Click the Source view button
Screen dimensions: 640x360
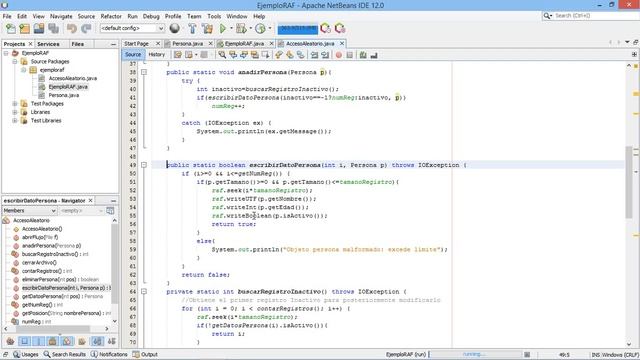point(133,55)
